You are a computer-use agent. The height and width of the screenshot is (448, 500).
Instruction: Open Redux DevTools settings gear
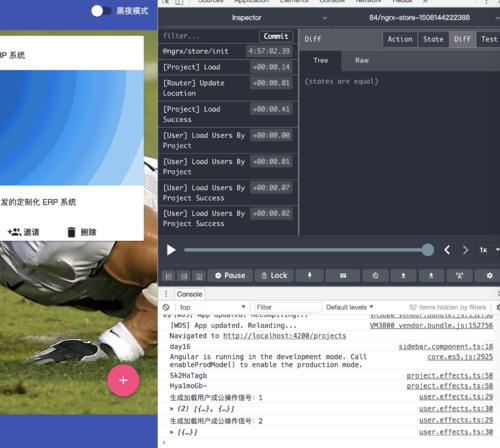pyautogui.click(x=489, y=276)
